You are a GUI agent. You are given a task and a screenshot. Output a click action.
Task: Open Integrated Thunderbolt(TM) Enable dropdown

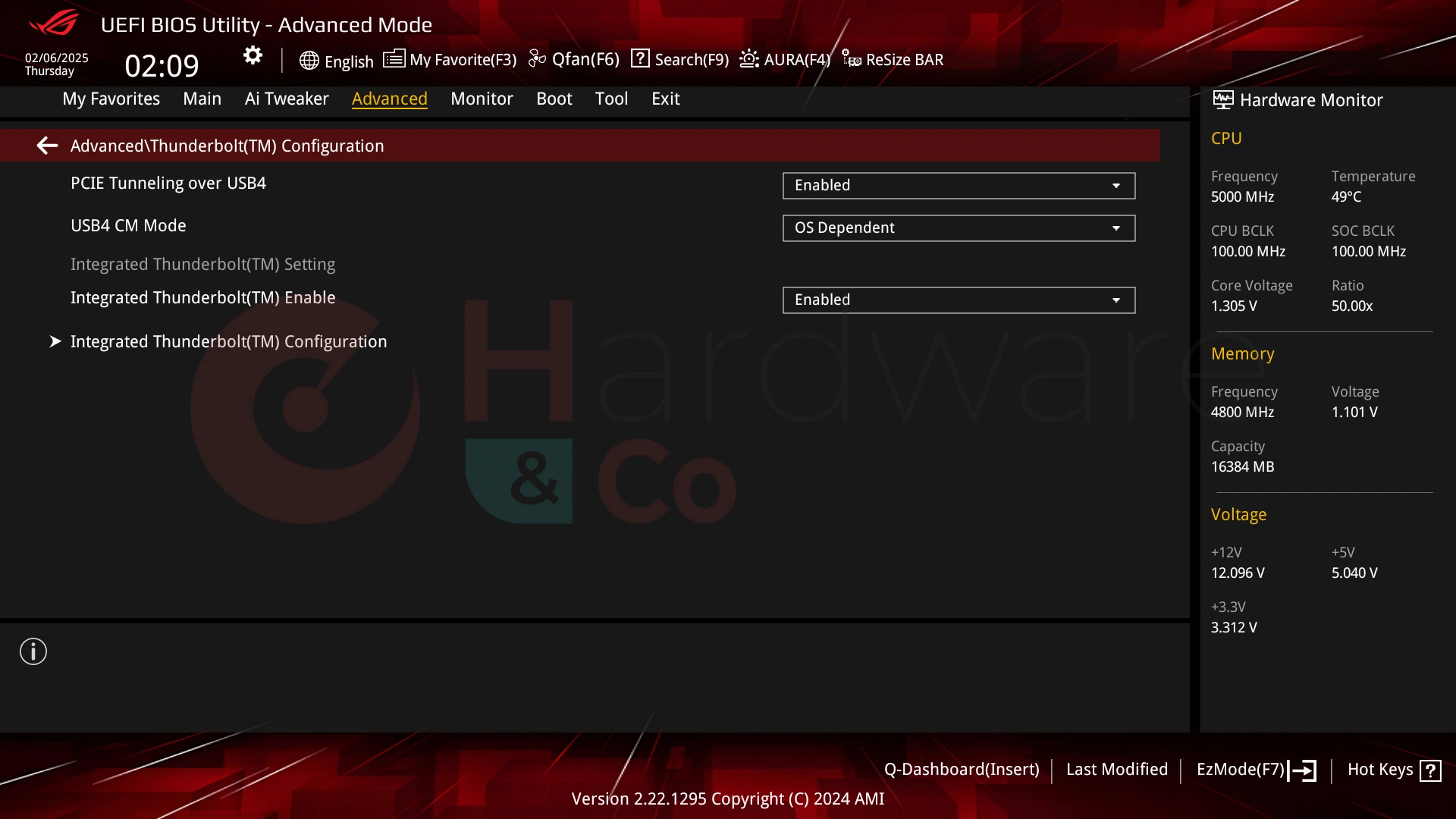coord(959,300)
